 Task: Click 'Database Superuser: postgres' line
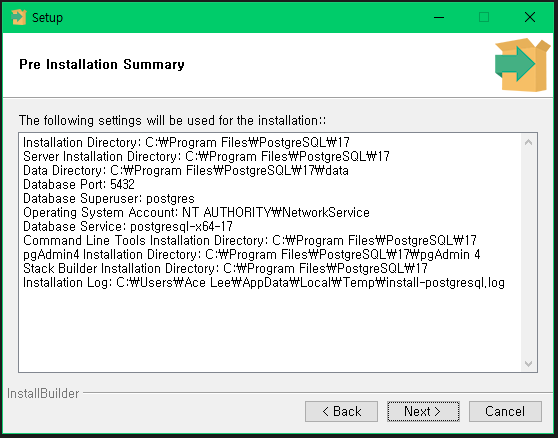(x=109, y=199)
